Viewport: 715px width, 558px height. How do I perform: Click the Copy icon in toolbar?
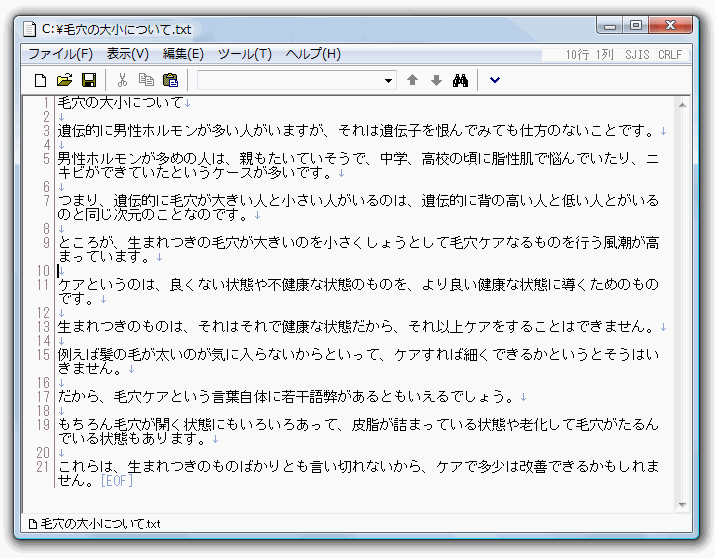tap(146, 80)
